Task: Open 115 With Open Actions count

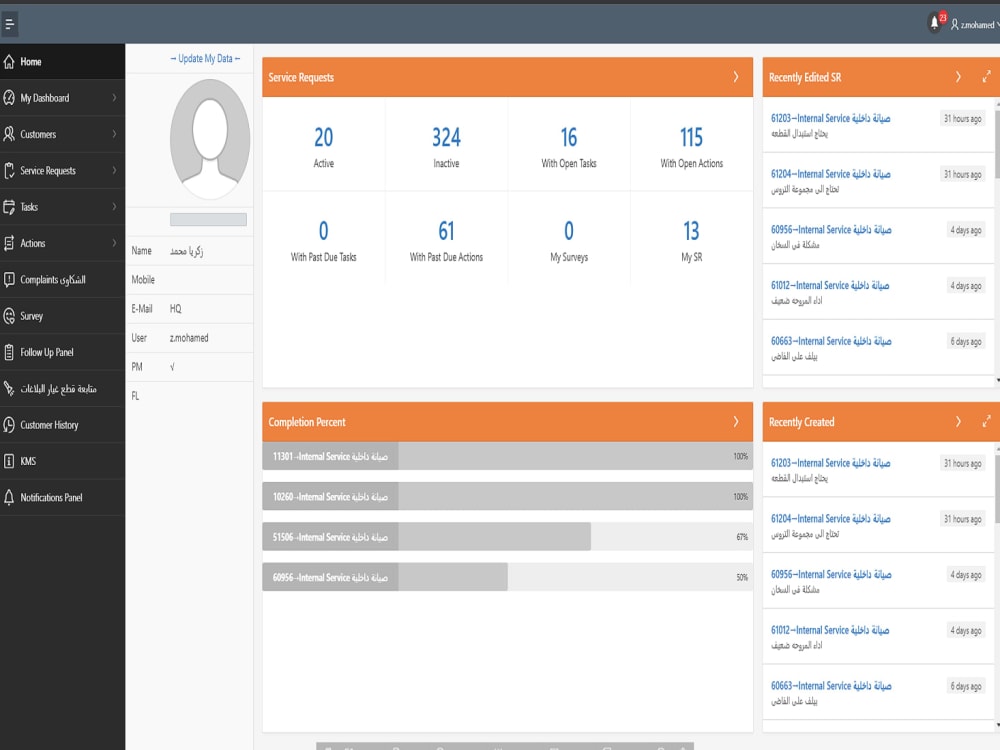Action: click(x=691, y=146)
